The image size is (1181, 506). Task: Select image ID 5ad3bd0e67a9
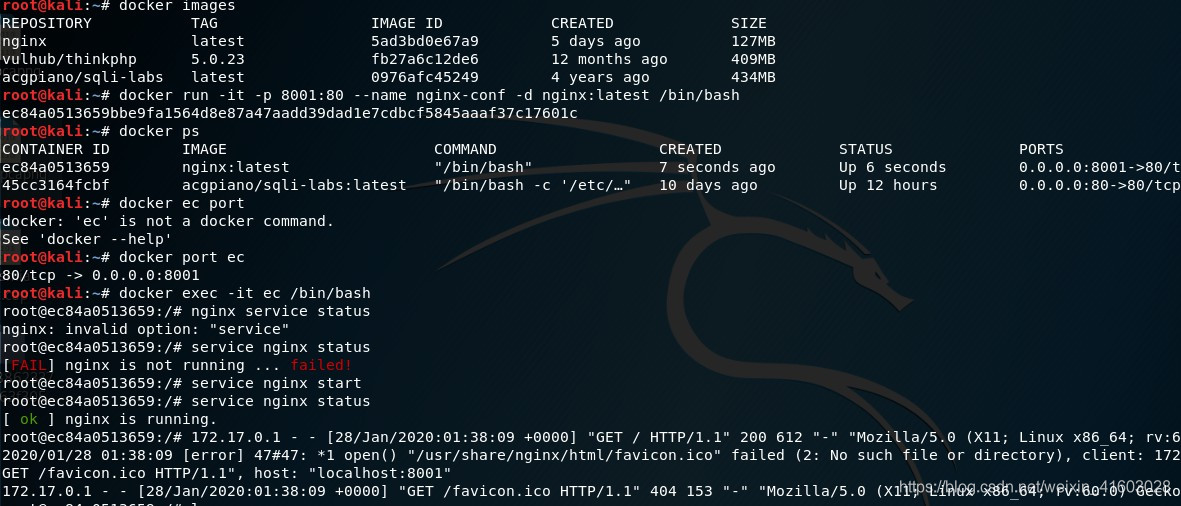point(425,41)
